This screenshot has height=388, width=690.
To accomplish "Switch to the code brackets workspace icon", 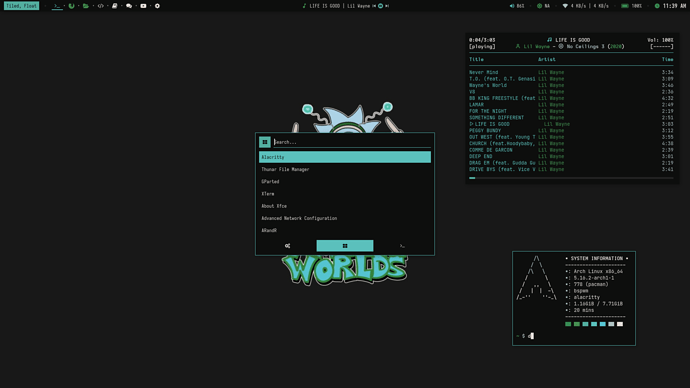I will click(x=100, y=6).
